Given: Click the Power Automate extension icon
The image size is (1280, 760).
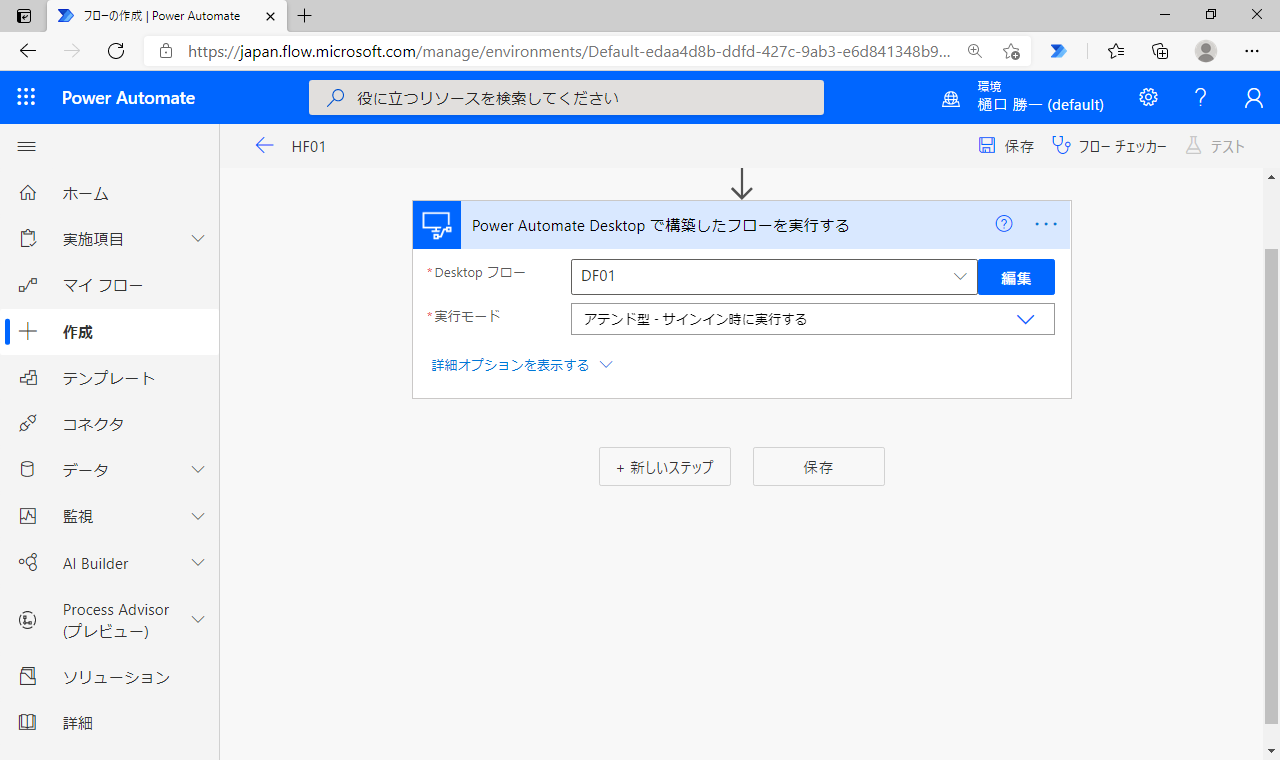Looking at the screenshot, I should 1058,51.
